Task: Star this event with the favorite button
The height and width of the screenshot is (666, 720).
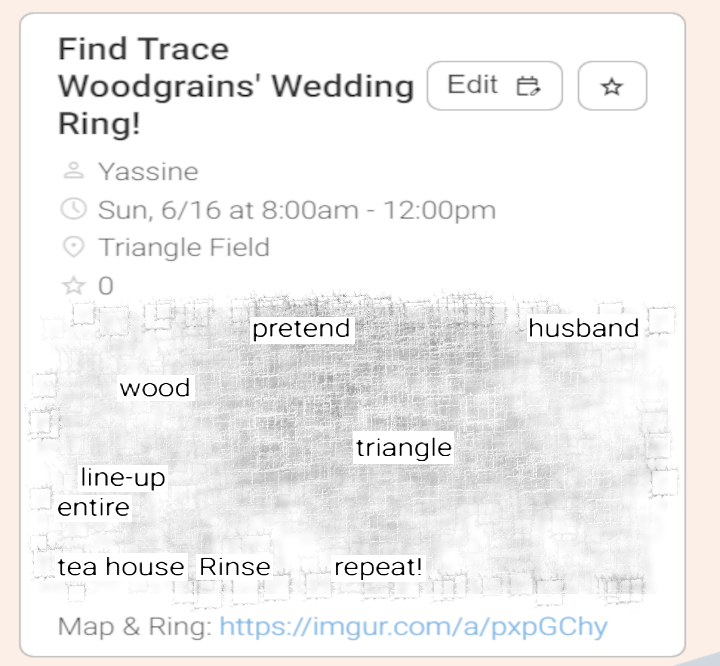Action: pyautogui.click(x=612, y=87)
